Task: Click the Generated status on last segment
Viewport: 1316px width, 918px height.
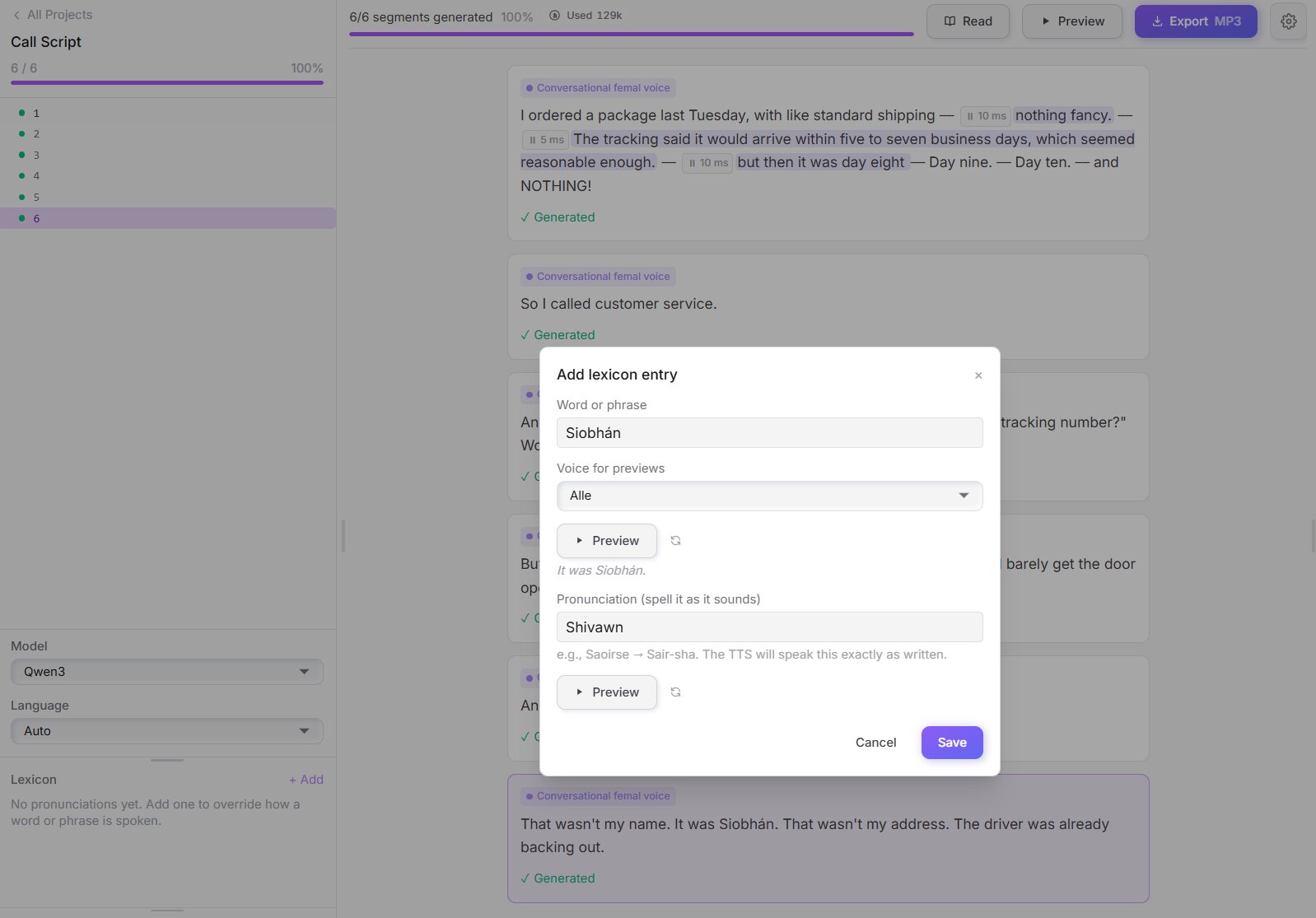Action: tap(558, 878)
